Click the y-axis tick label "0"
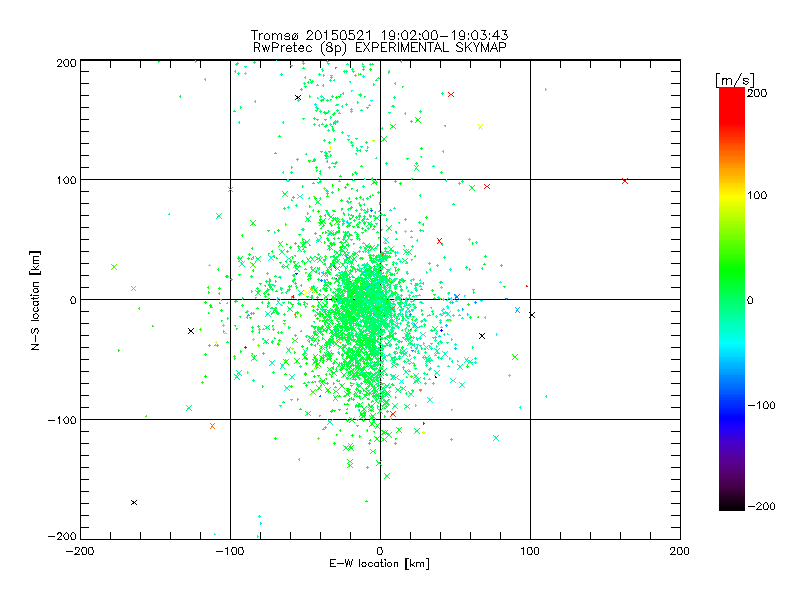The height and width of the screenshot is (600, 800). [x=73, y=301]
